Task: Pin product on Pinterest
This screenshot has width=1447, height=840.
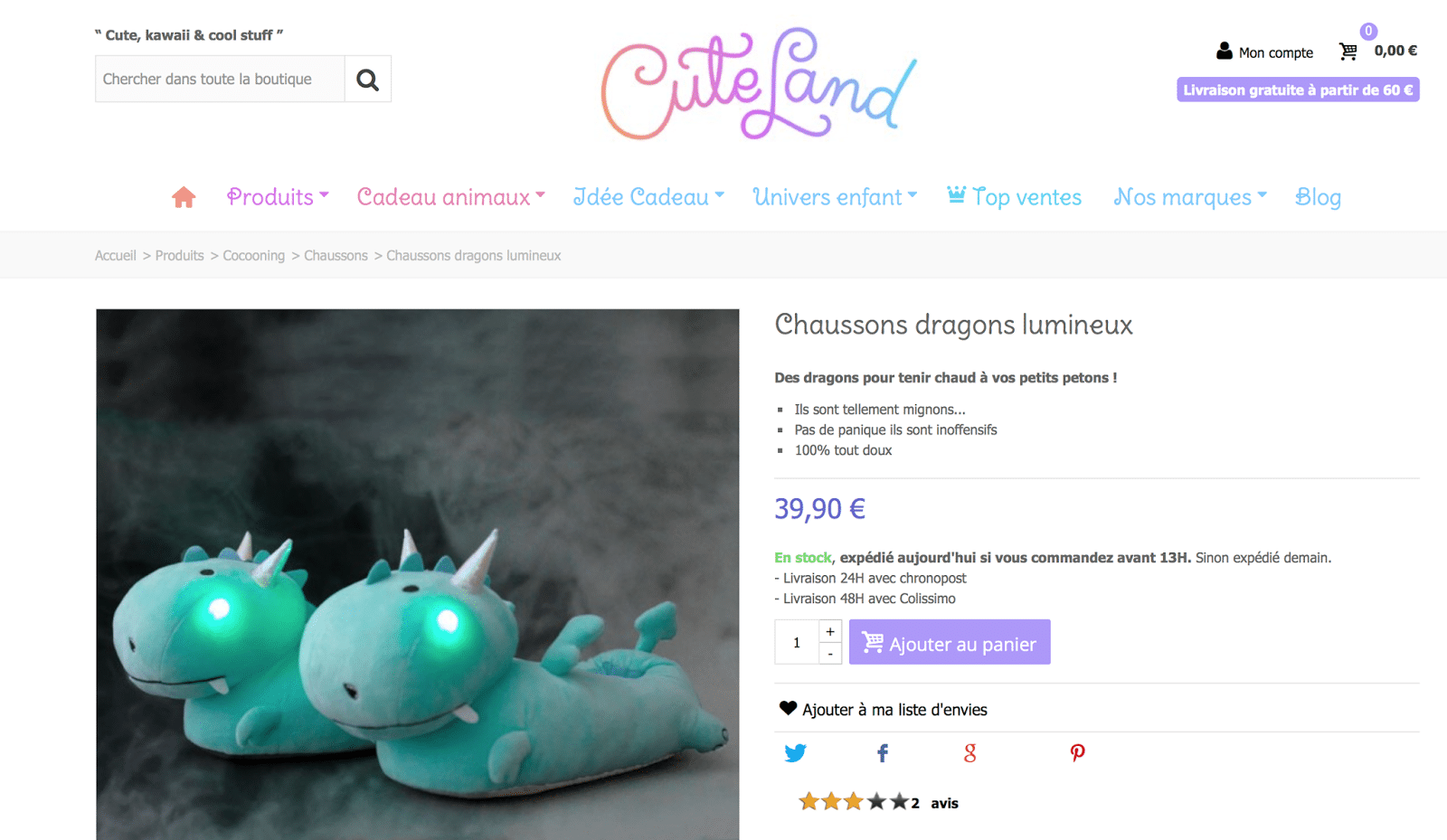Action: (1077, 753)
